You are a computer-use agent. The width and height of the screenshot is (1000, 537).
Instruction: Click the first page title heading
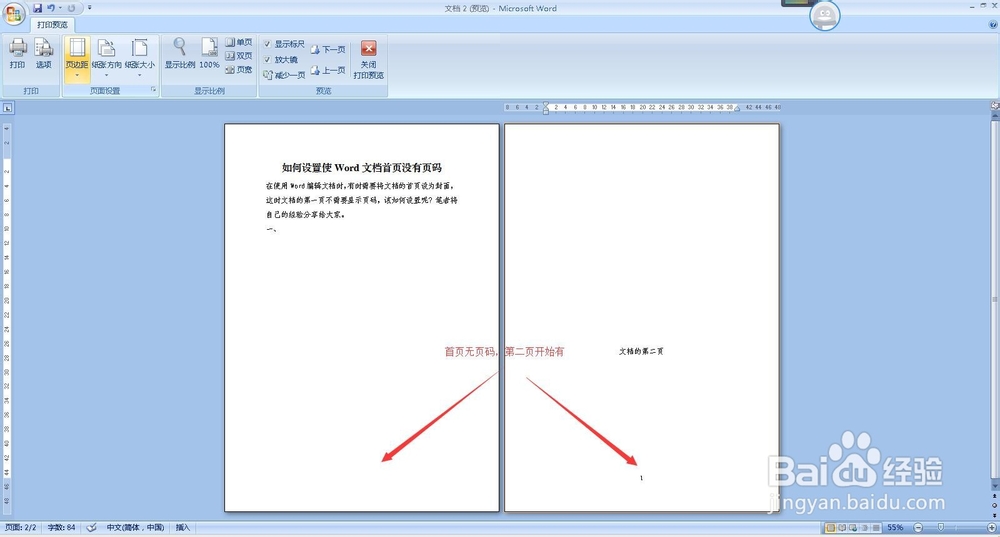click(x=362, y=168)
